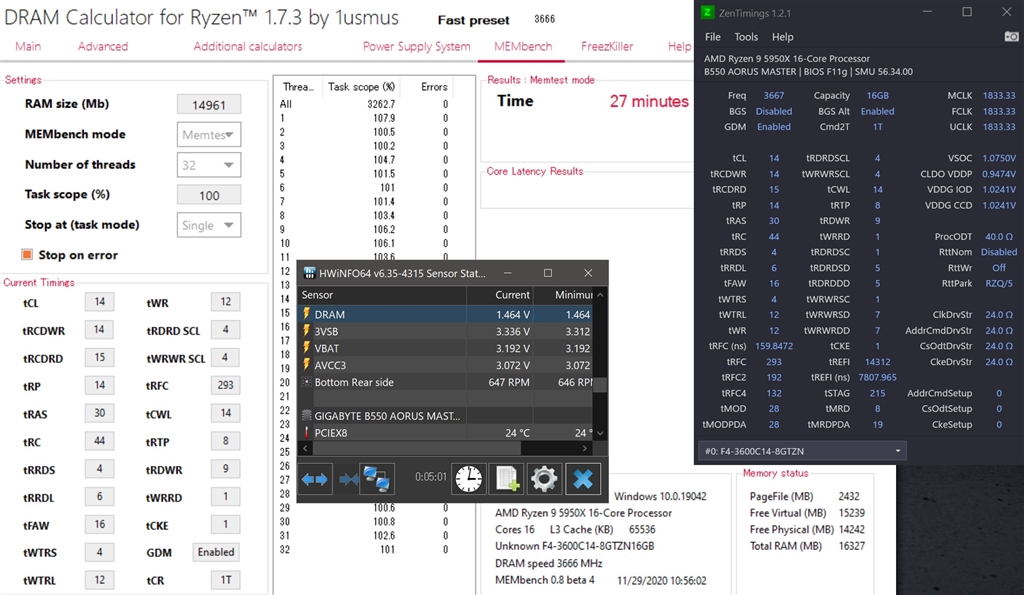Open the Number of threads dropdown

[x=209, y=165]
